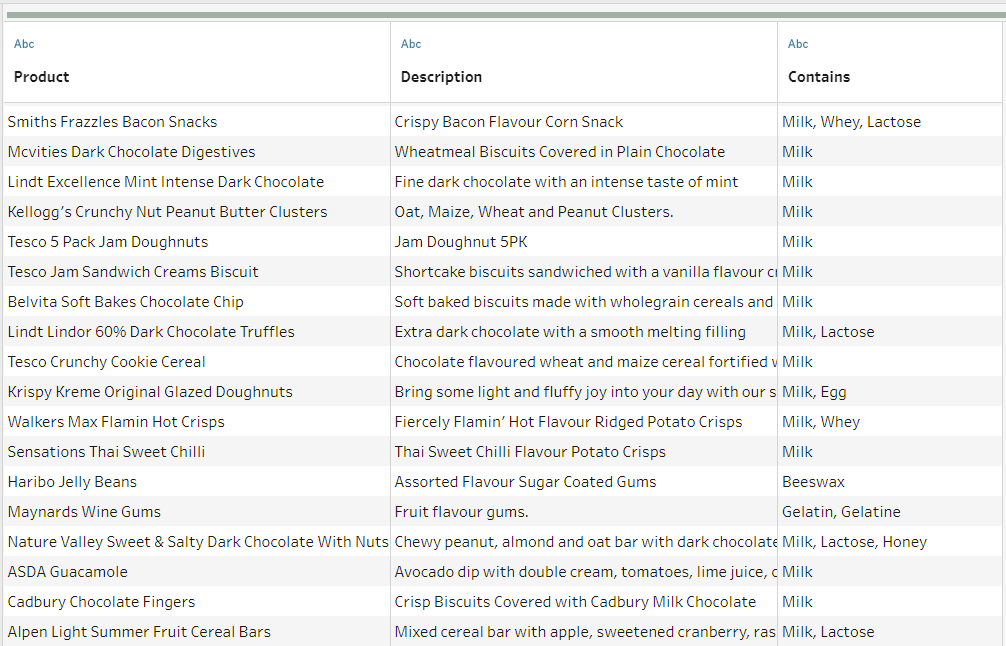Select the Milk, Egg contains cell
The width and height of the screenshot is (1006, 646).
(814, 392)
